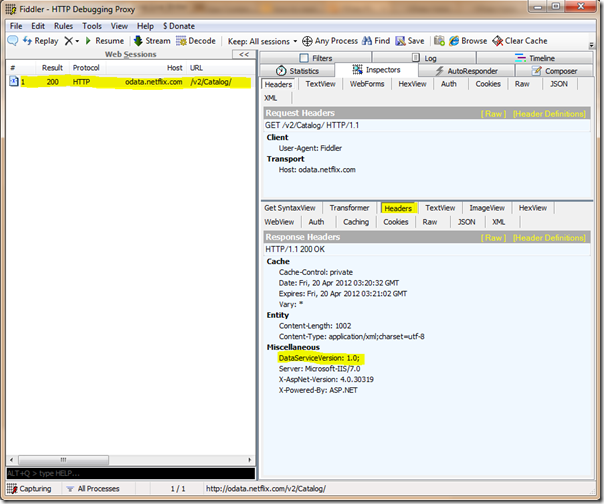The width and height of the screenshot is (604, 504).
Task: Switch to the Statistics tab
Action: [297, 71]
